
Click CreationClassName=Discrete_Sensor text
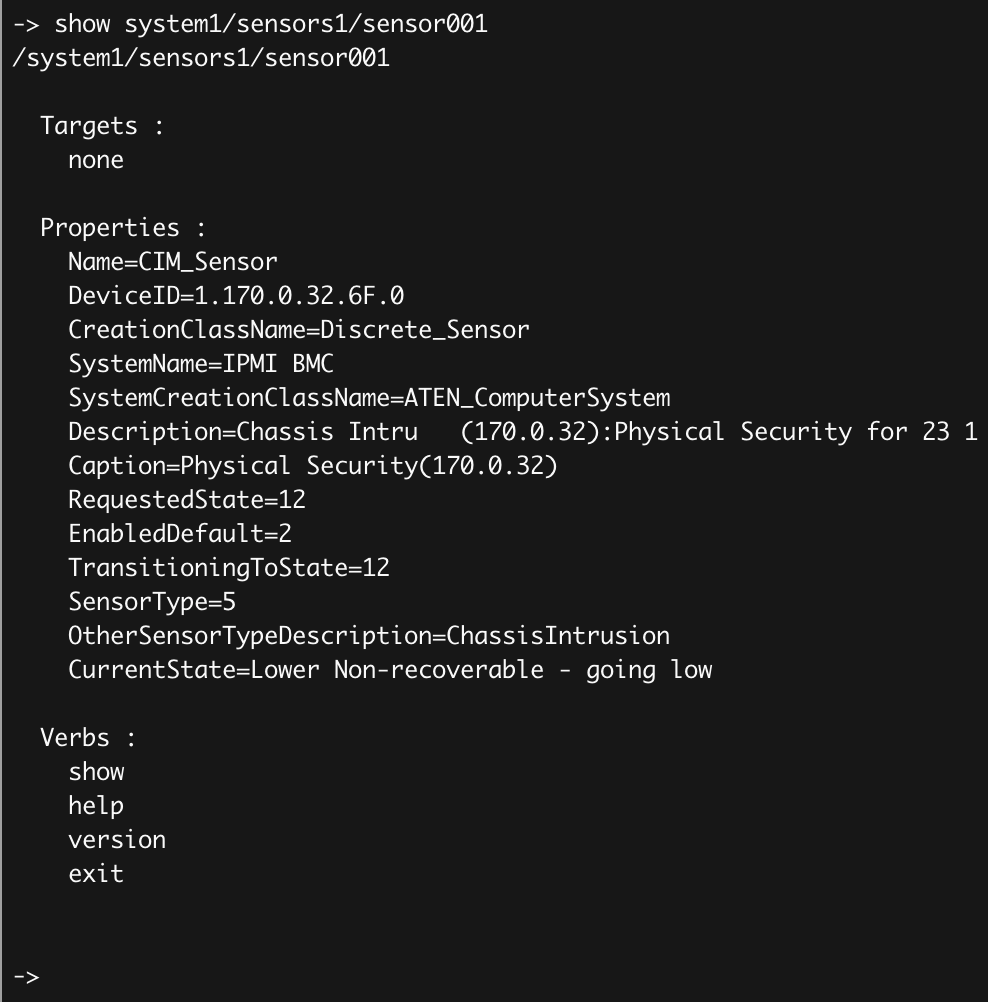[298, 330]
